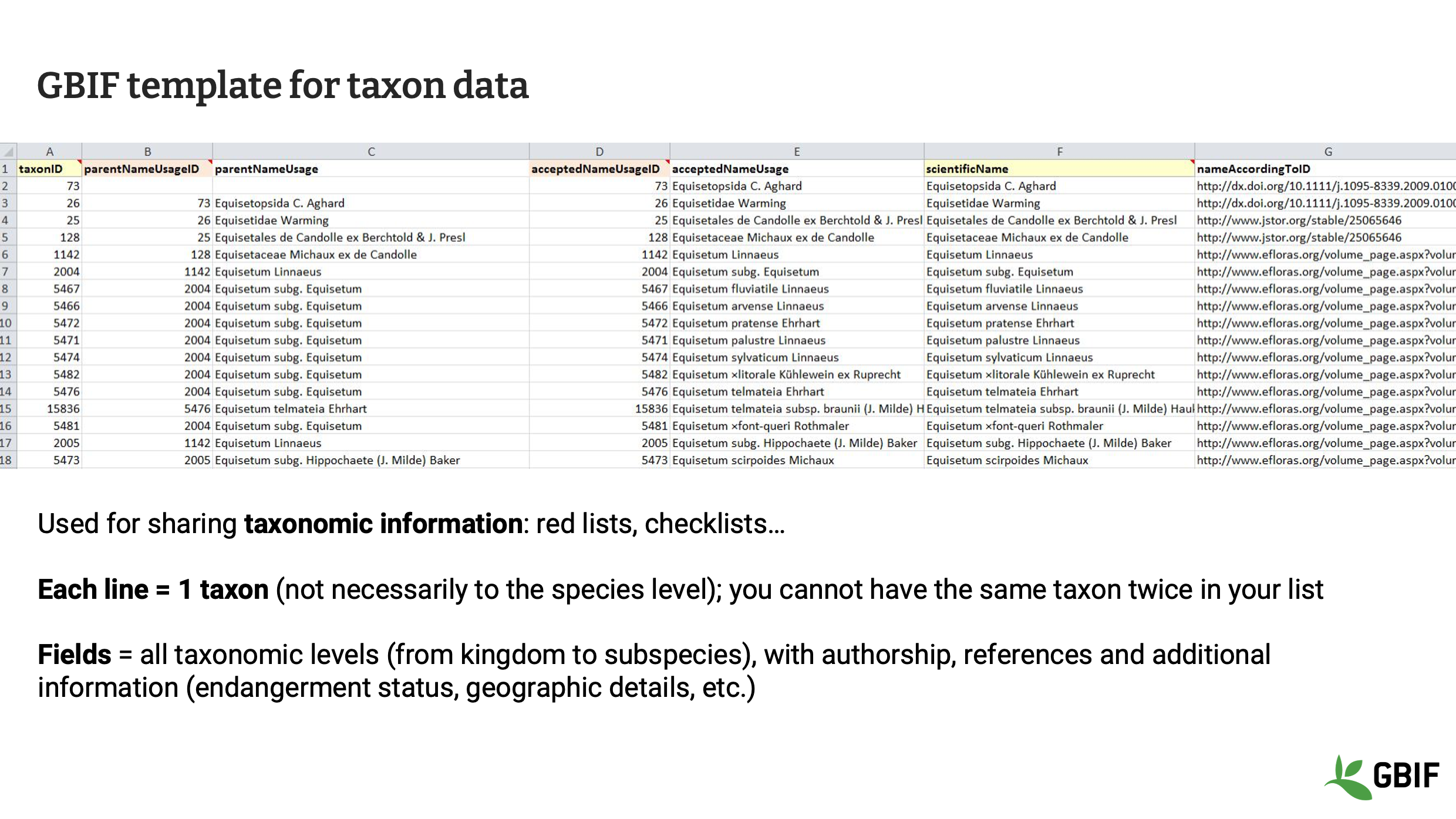Click scientificName cell Equisetum sylvaticum Linnaeus
This screenshot has width=1456, height=819.
tap(1059, 357)
